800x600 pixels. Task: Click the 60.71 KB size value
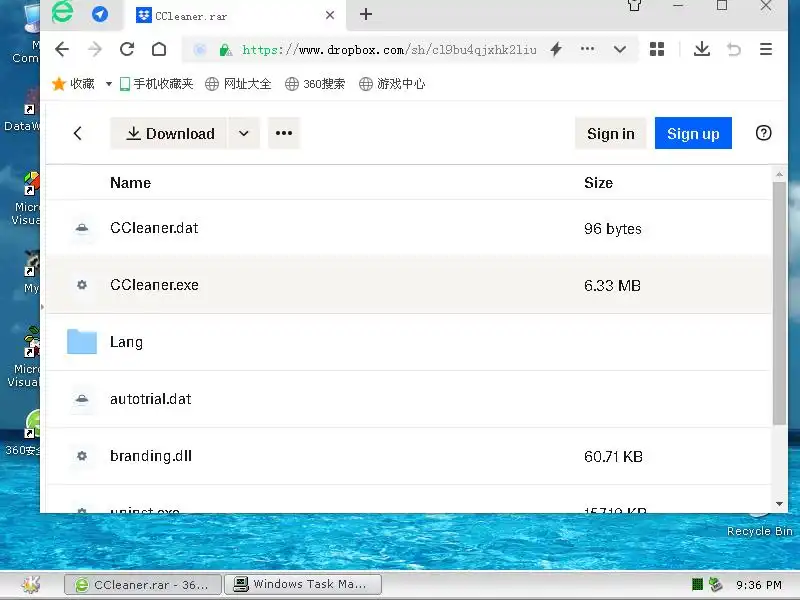click(613, 456)
